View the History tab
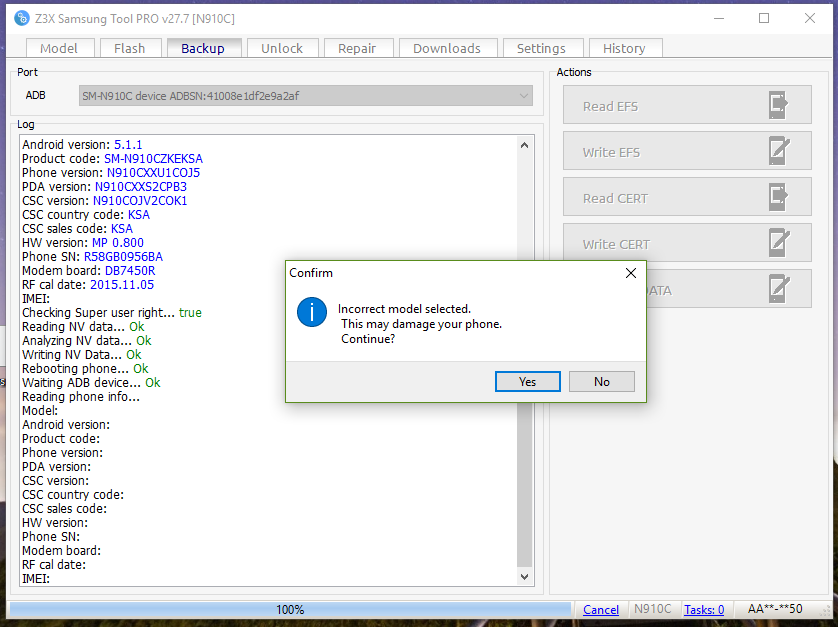Image resolution: width=838 pixels, height=627 pixels. [625, 48]
